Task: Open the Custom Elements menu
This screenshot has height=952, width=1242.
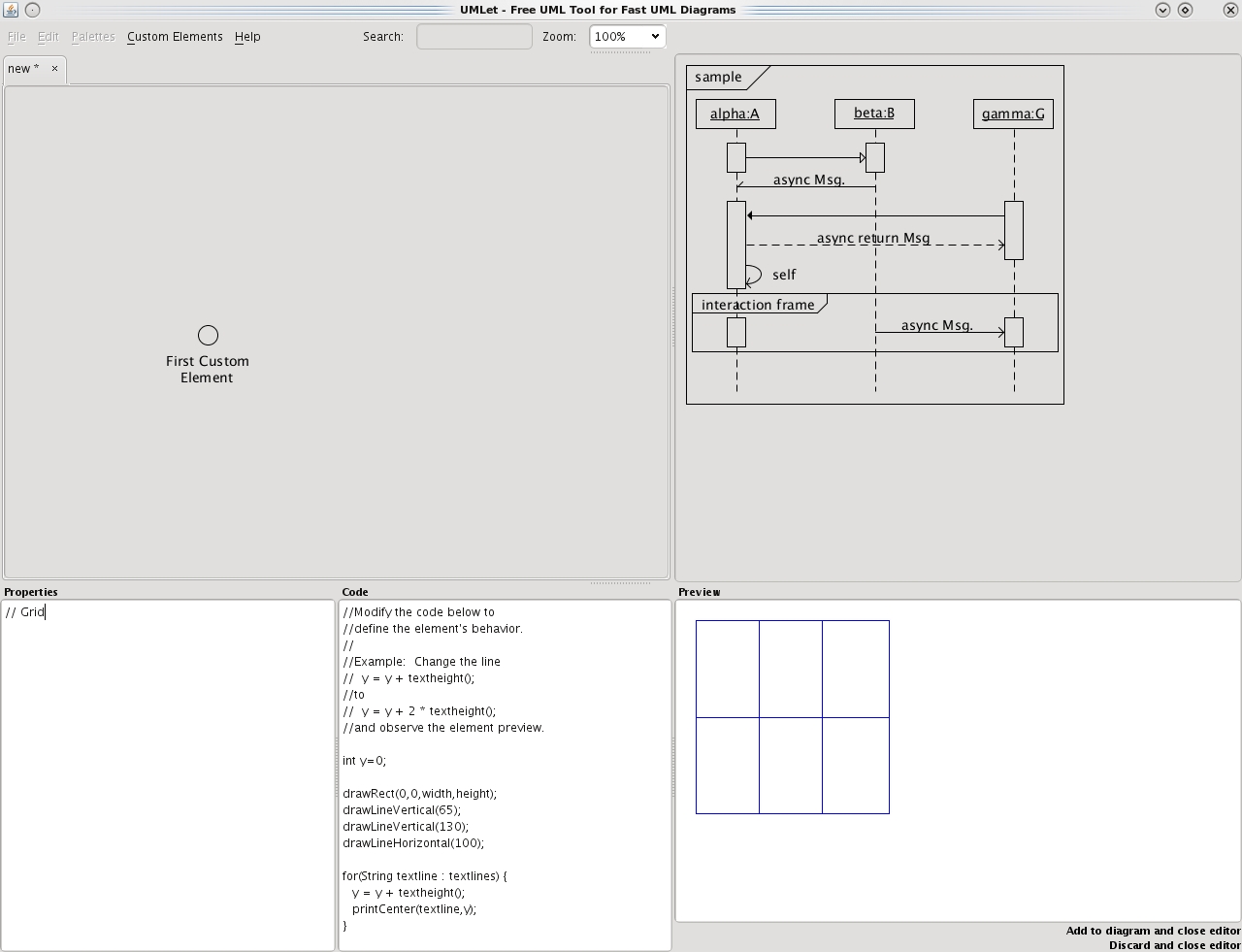Action: point(175,37)
